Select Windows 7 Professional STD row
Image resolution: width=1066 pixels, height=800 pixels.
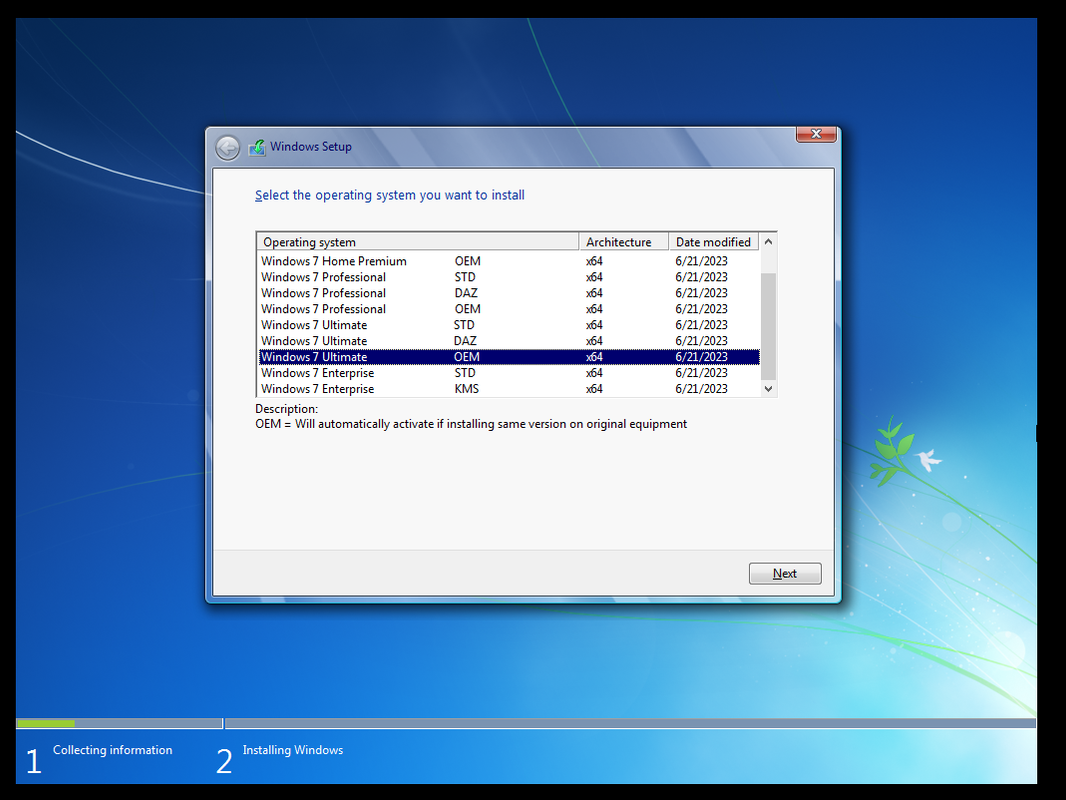pos(509,277)
